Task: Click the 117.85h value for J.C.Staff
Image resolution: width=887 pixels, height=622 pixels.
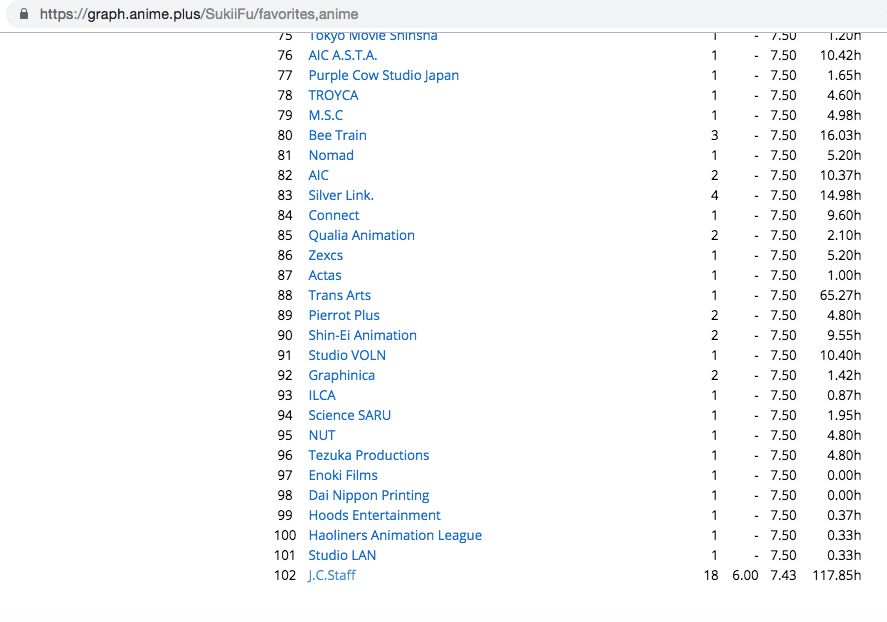Action: click(837, 576)
